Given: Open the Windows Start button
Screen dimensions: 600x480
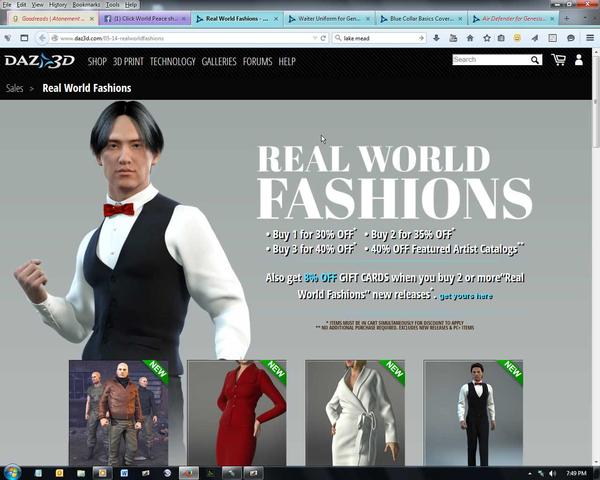Looking at the screenshot, I should click(x=13, y=473).
